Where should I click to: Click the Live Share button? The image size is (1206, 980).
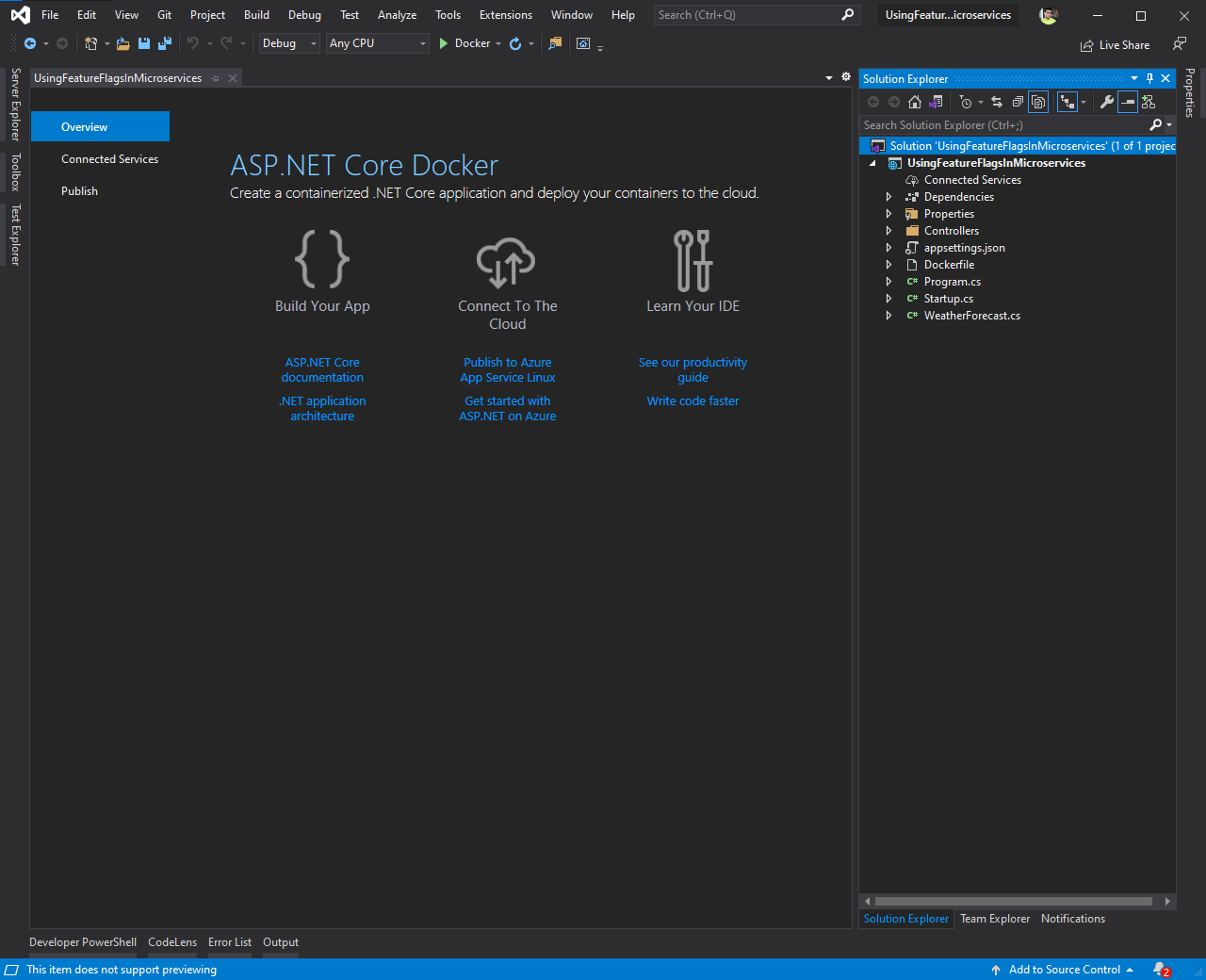(1115, 44)
